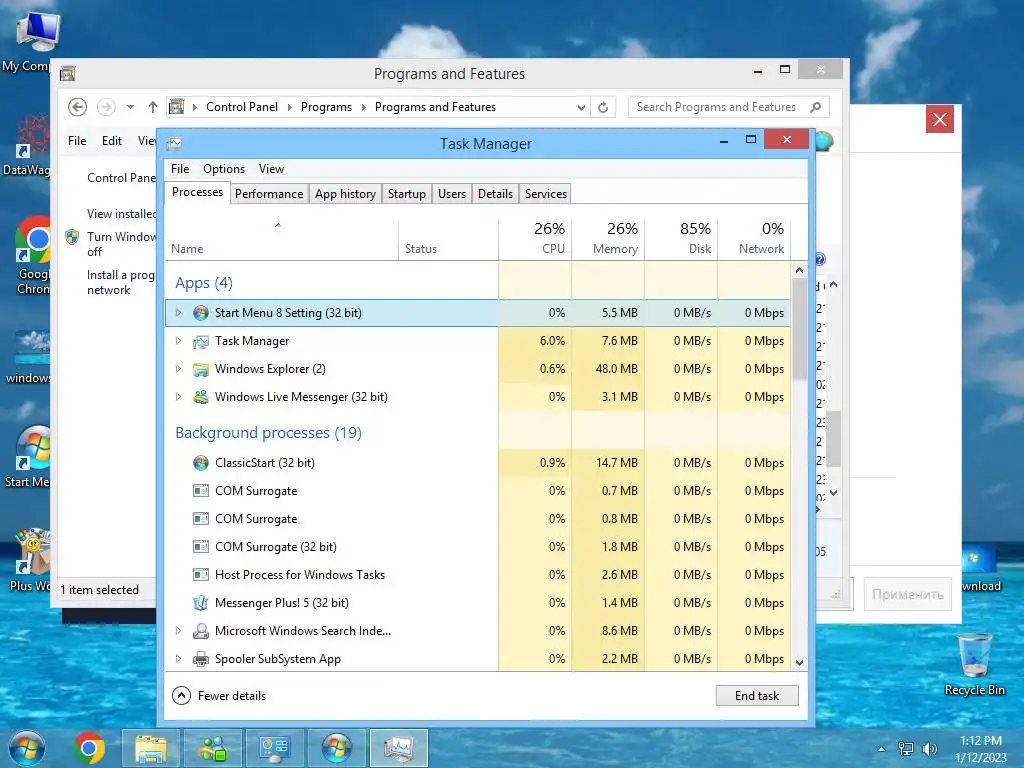Open the network icon in system tray
This screenshot has width=1024, height=768.
click(906, 749)
